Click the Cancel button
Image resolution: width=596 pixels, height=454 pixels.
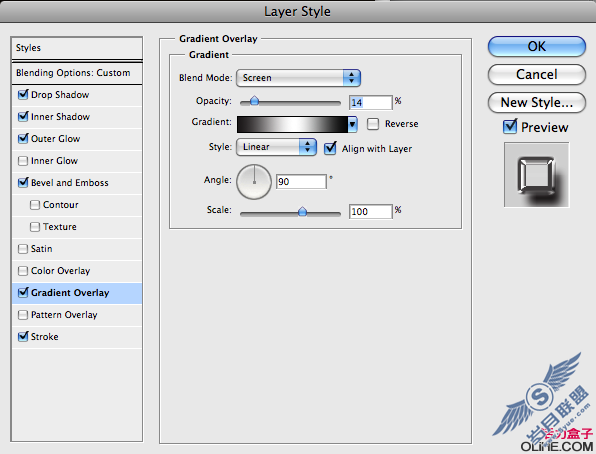pos(537,75)
